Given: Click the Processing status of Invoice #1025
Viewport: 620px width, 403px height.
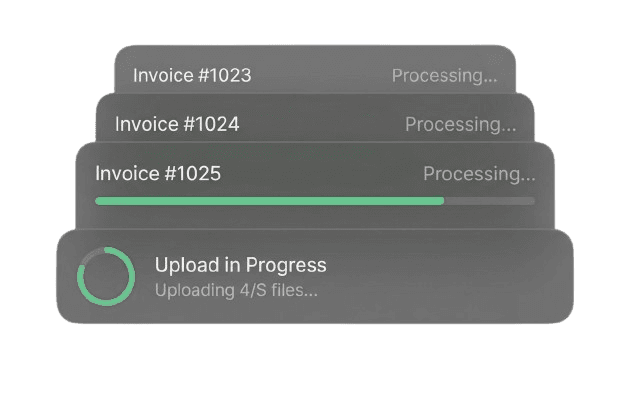Looking at the screenshot, I should click(x=479, y=174).
